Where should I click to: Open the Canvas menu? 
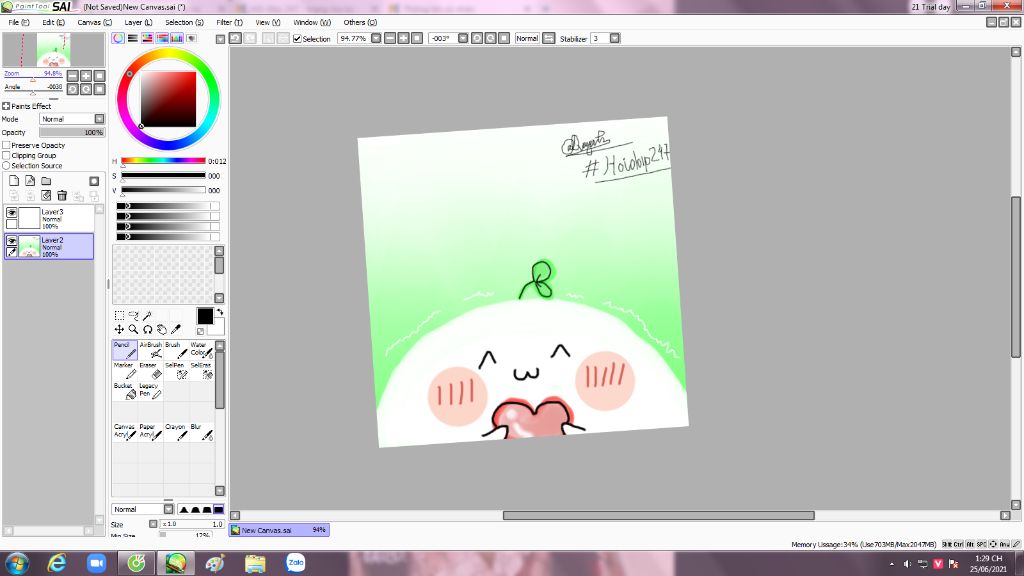click(95, 22)
